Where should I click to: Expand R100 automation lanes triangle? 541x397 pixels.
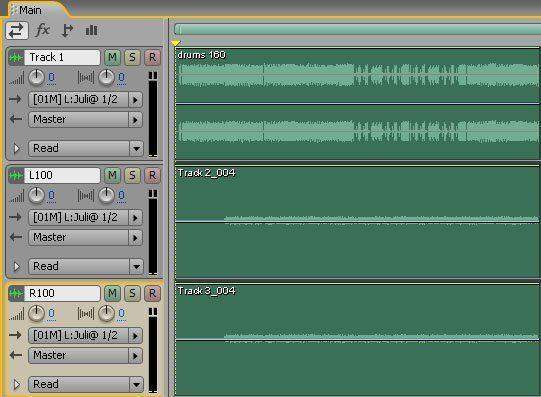(16, 384)
